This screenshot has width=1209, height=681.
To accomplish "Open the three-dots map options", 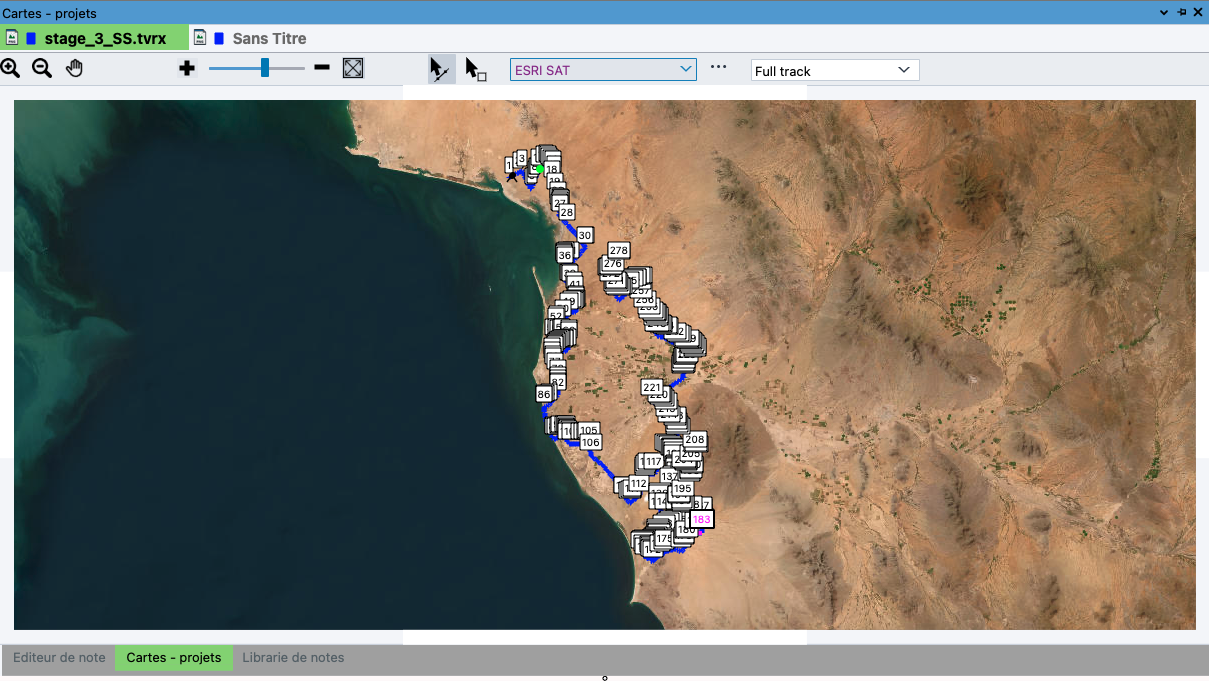I will pyautogui.click(x=718, y=68).
